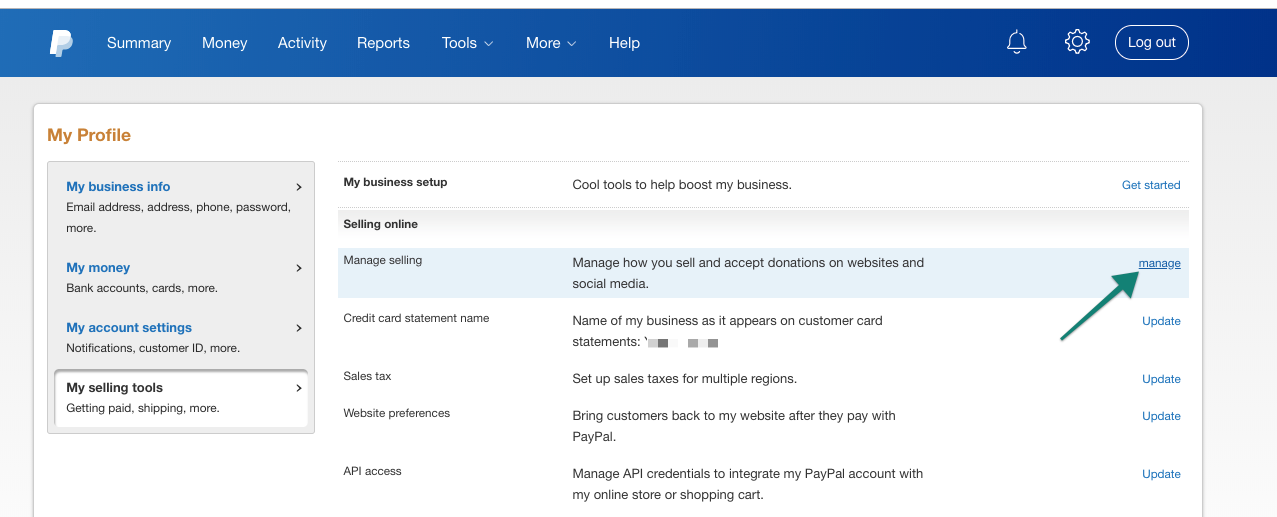Select My money in the sidebar
The height and width of the screenshot is (517, 1277).
point(98,268)
